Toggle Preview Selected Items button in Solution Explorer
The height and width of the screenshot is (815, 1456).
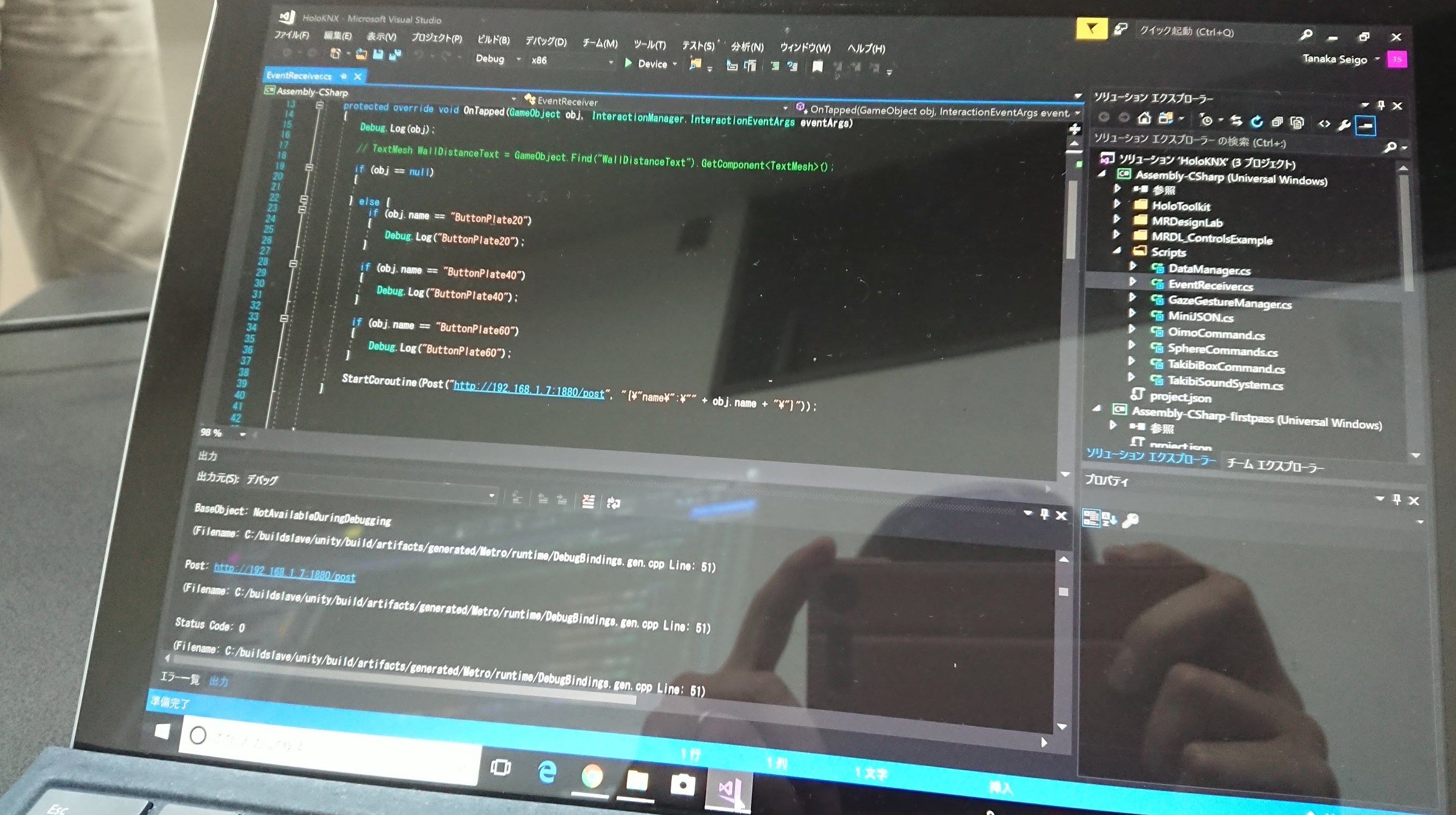click(1366, 126)
